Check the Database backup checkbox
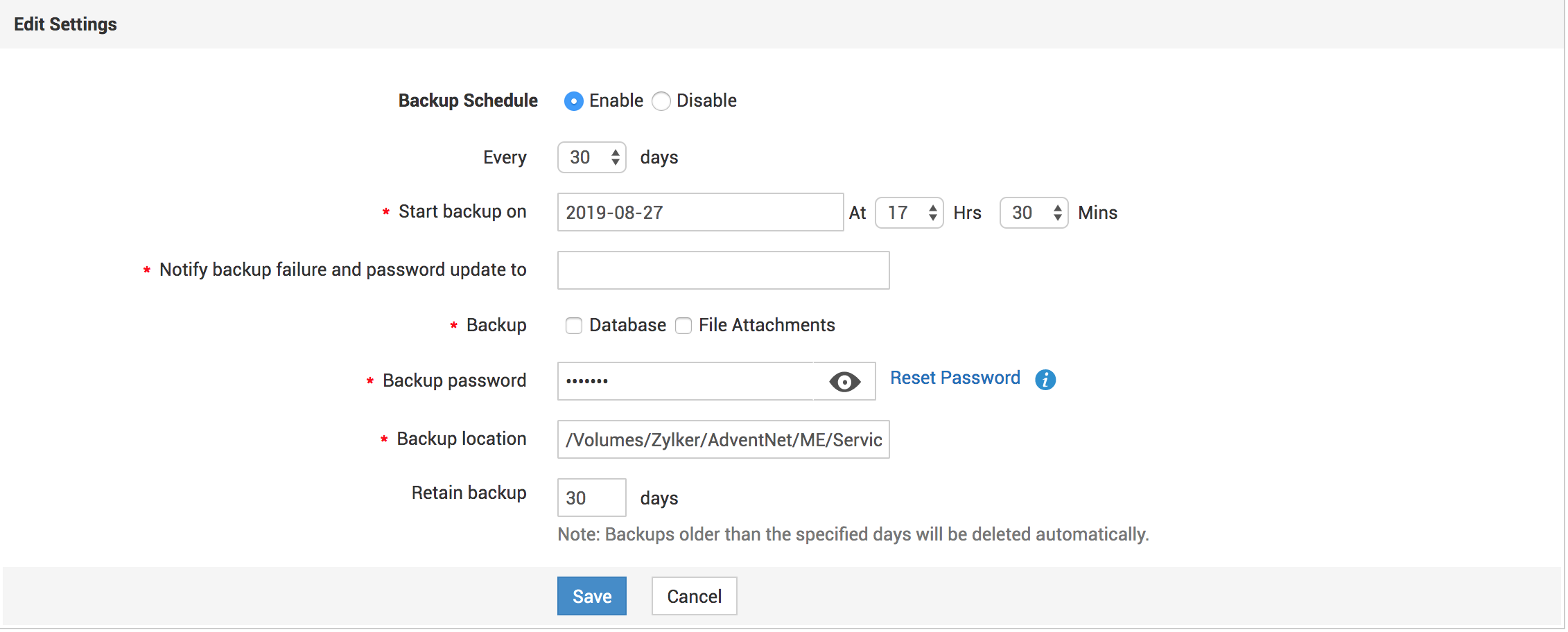 [573, 326]
